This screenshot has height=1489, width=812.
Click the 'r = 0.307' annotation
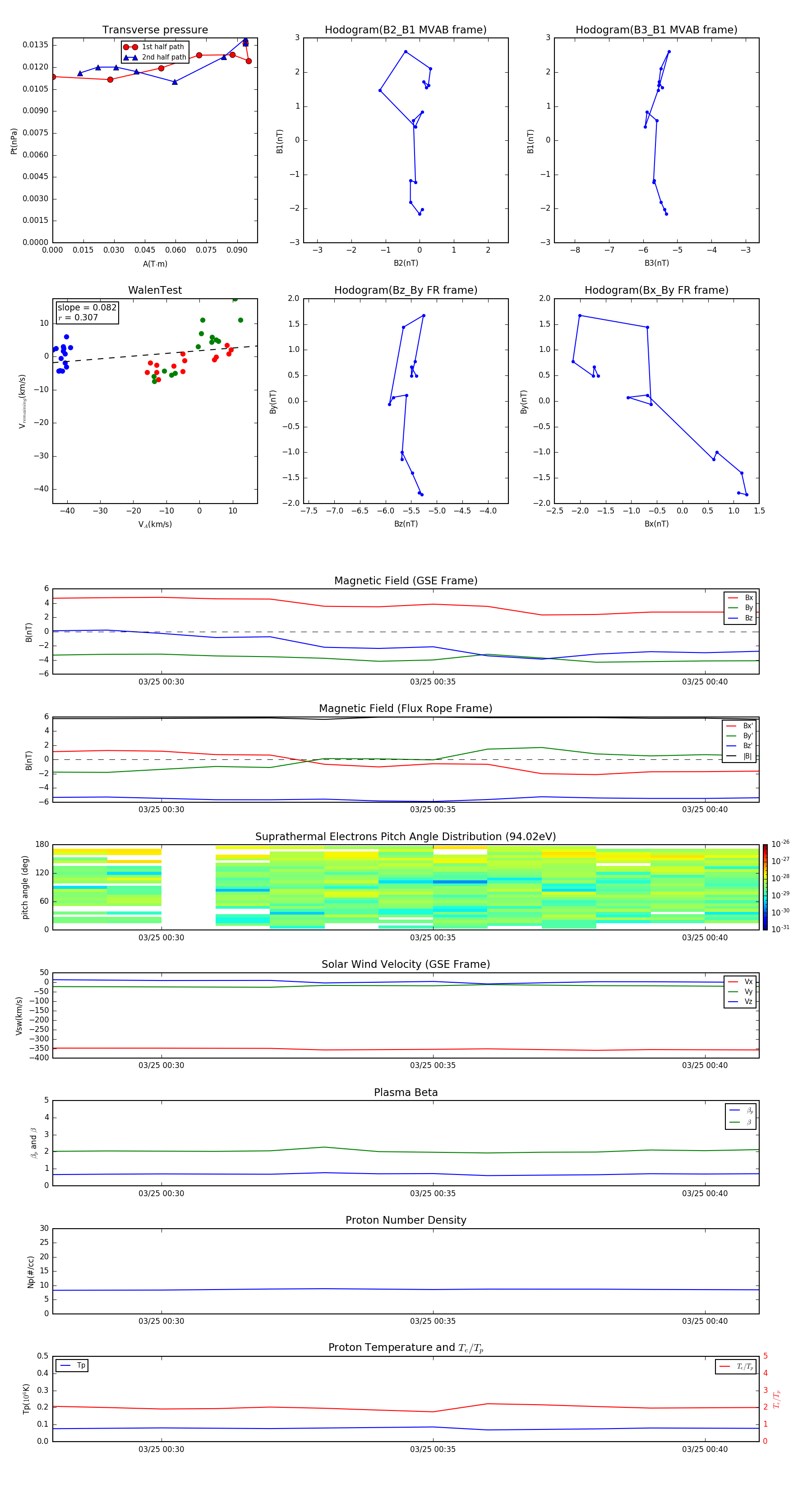pyautogui.click(x=78, y=317)
